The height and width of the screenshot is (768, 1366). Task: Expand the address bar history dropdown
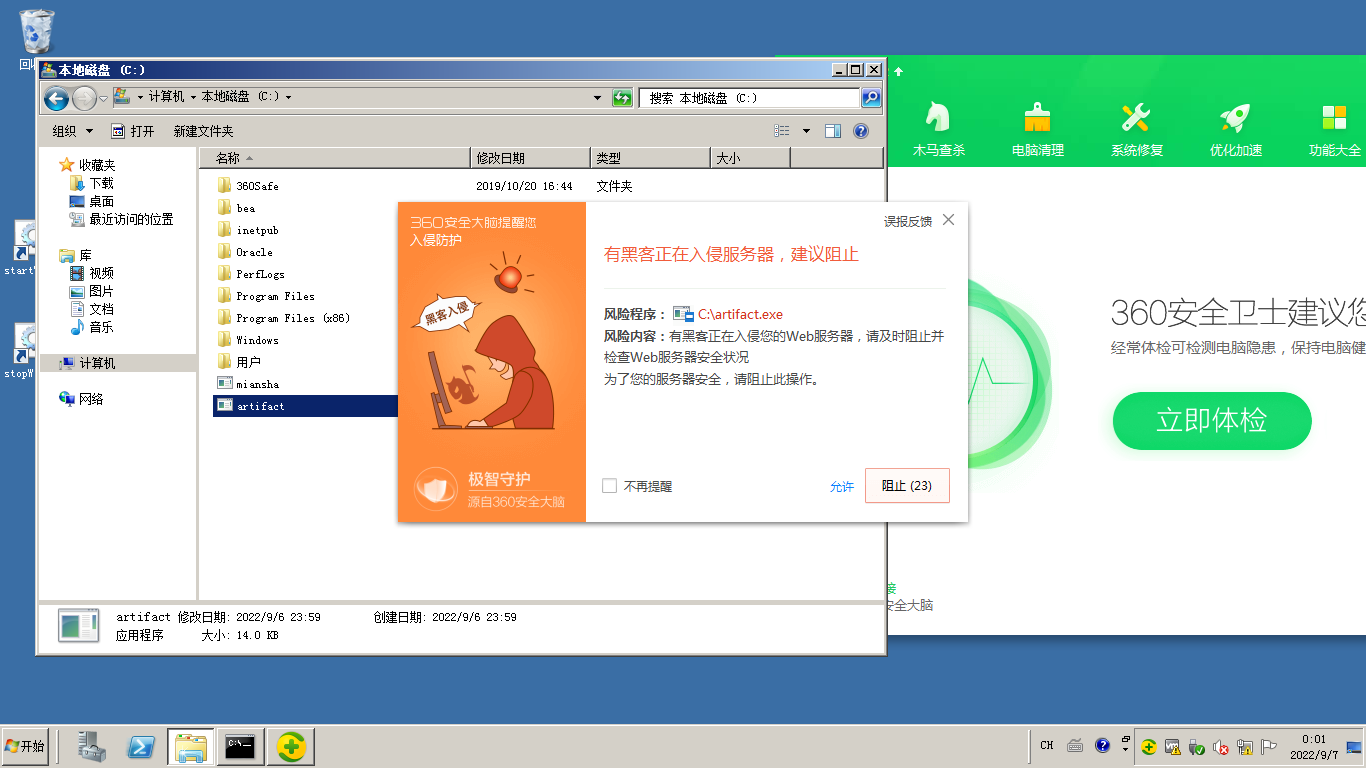click(598, 97)
